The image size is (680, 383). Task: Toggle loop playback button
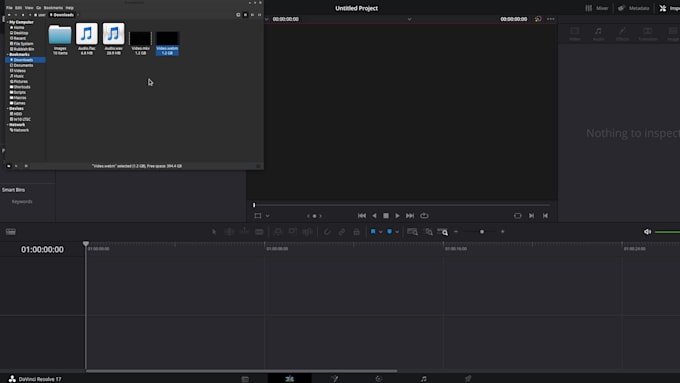point(424,216)
